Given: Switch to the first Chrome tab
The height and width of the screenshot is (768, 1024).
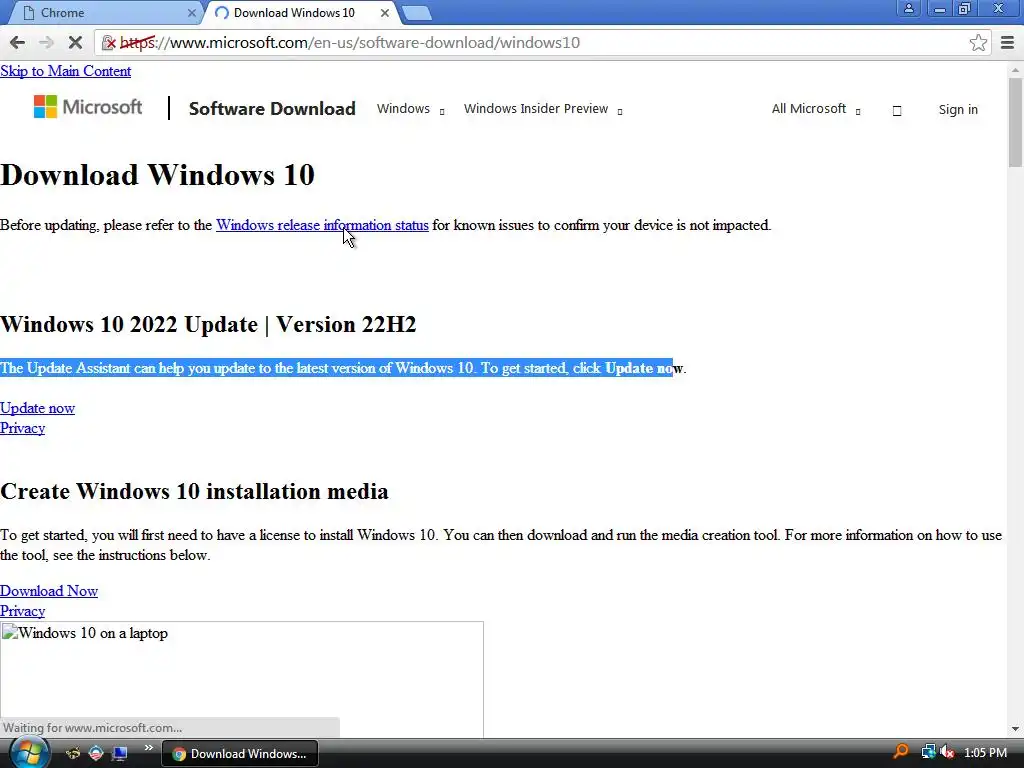Looking at the screenshot, I should pyautogui.click(x=104, y=13).
